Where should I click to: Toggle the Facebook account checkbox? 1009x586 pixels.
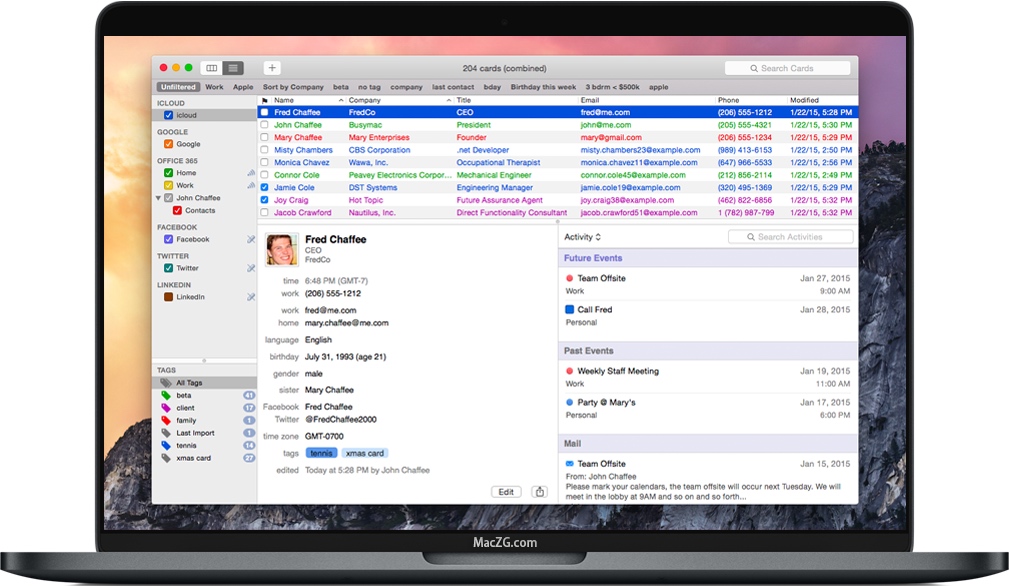(x=169, y=239)
